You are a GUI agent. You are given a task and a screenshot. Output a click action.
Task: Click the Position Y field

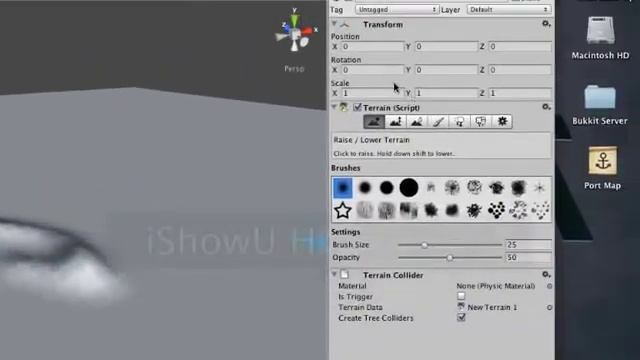click(x=446, y=47)
